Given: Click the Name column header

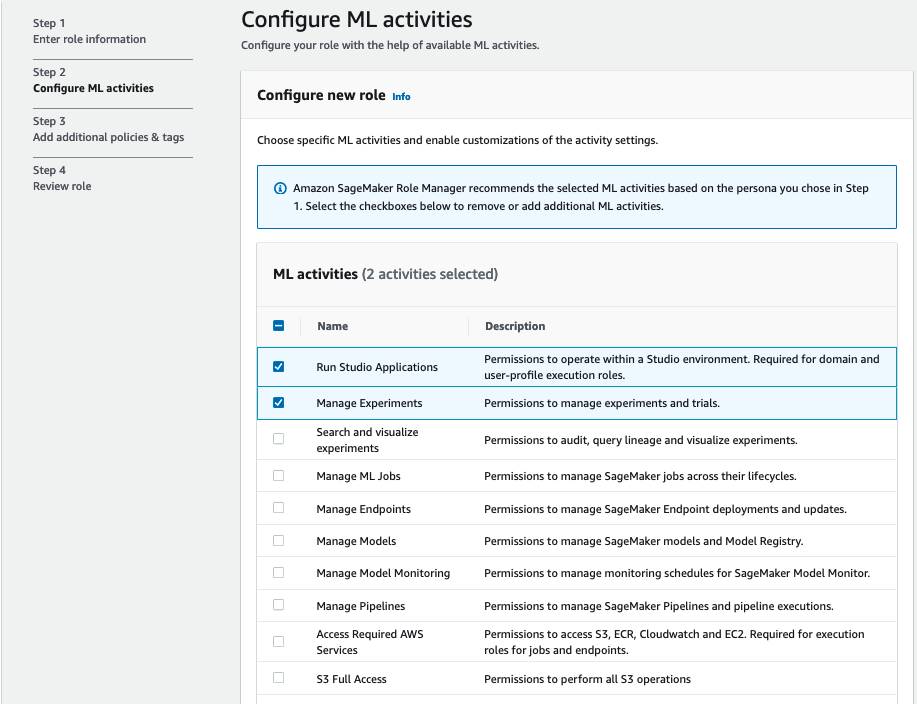Looking at the screenshot, I should 333,326.
